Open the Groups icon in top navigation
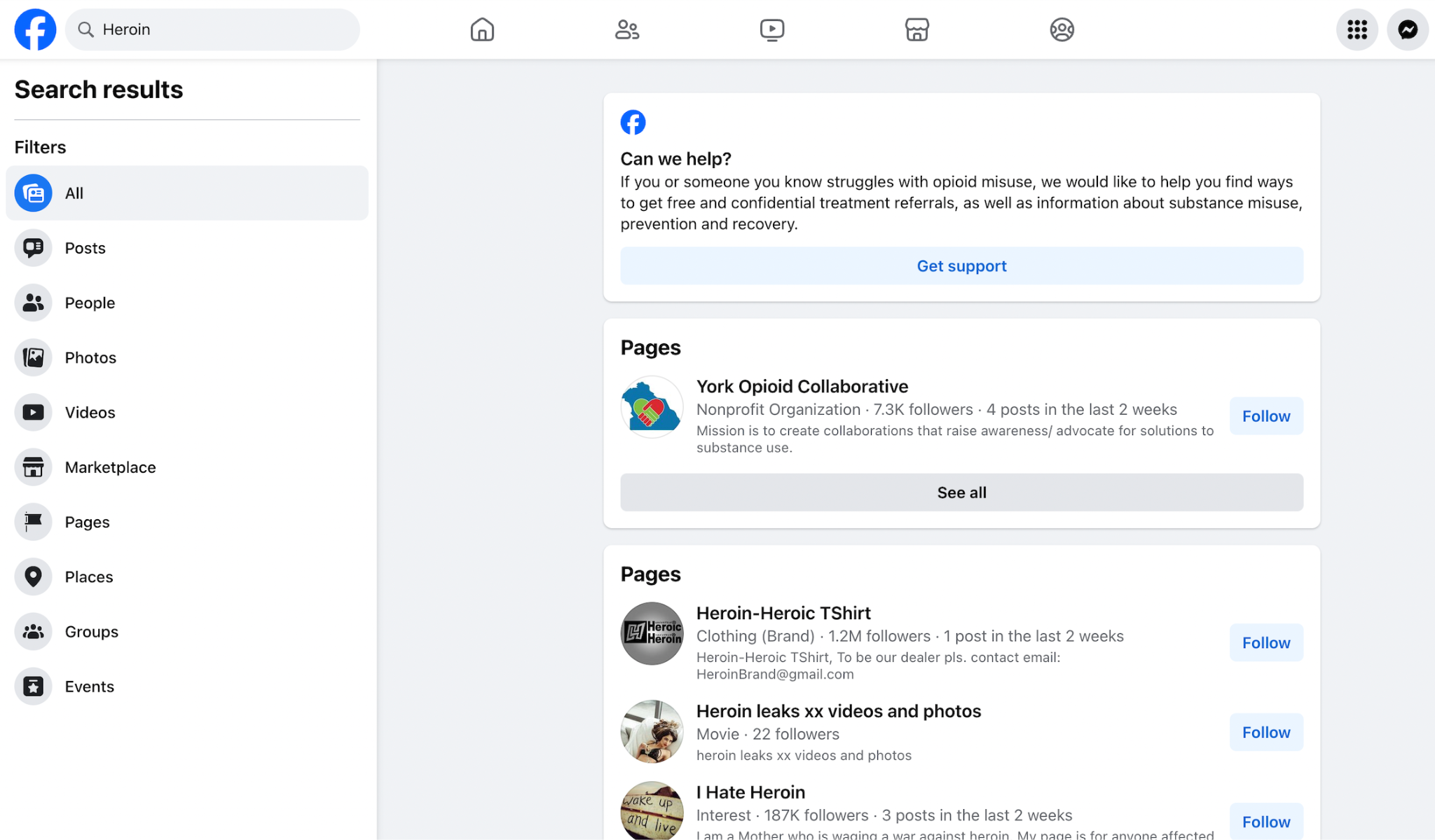This screenshot has width=1435, height=840. [1062, 29]
